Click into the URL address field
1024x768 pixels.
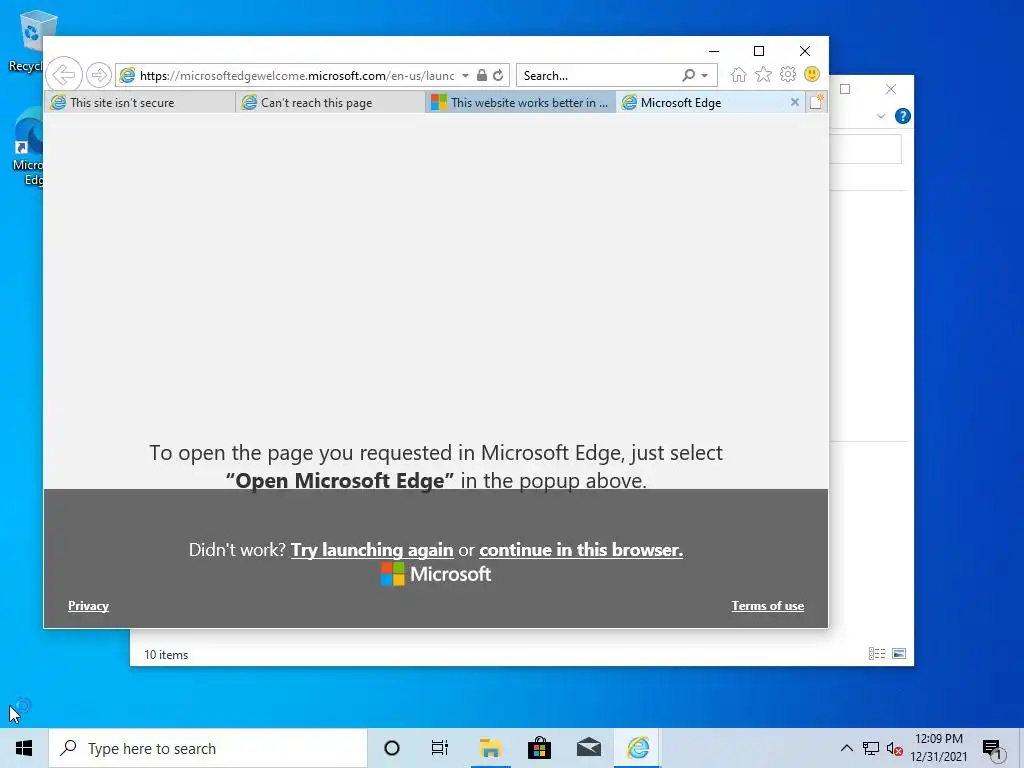pos(296,76)
